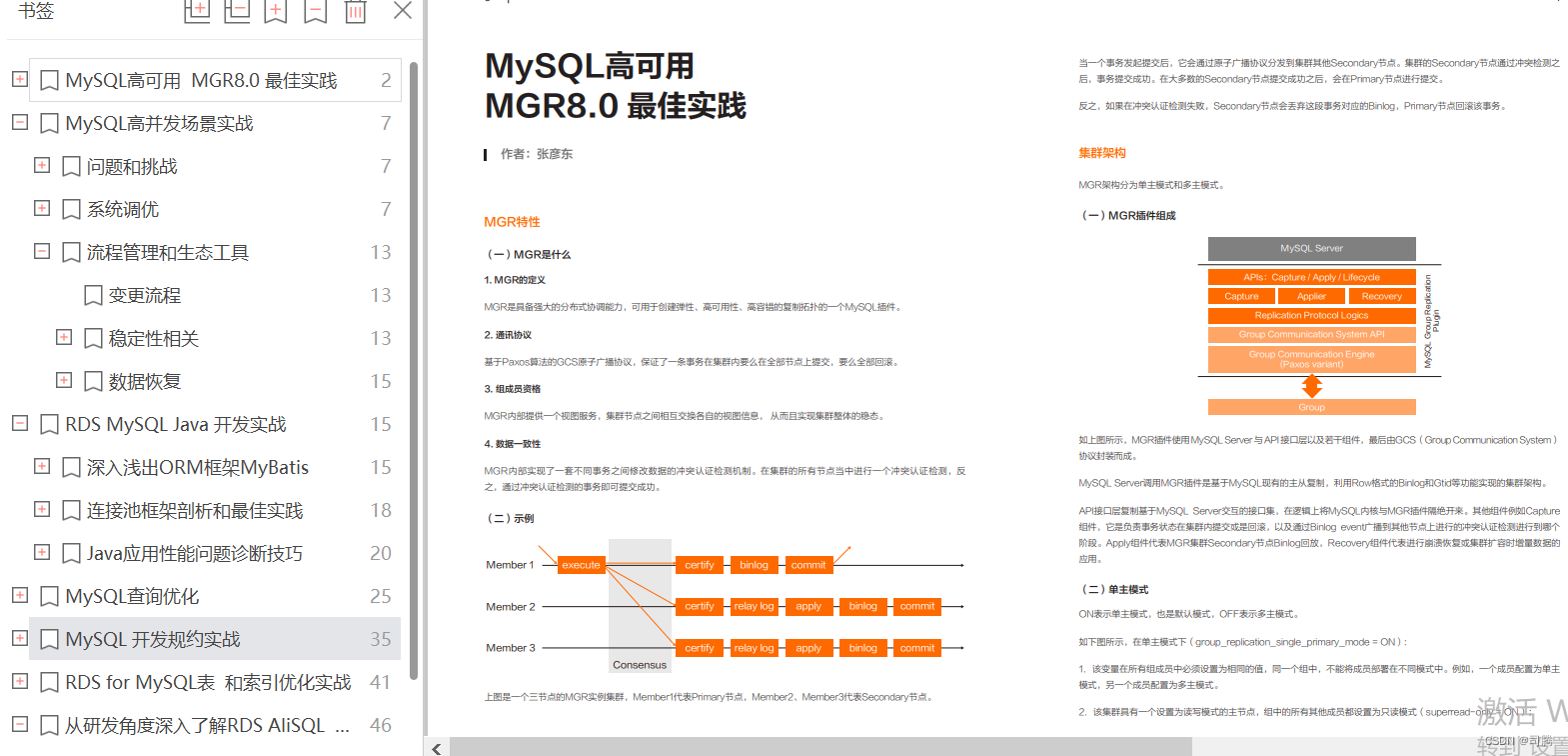Grab the bookmarks panel vertical scrollbar
1568x756 pixels.
coord(413,370)
